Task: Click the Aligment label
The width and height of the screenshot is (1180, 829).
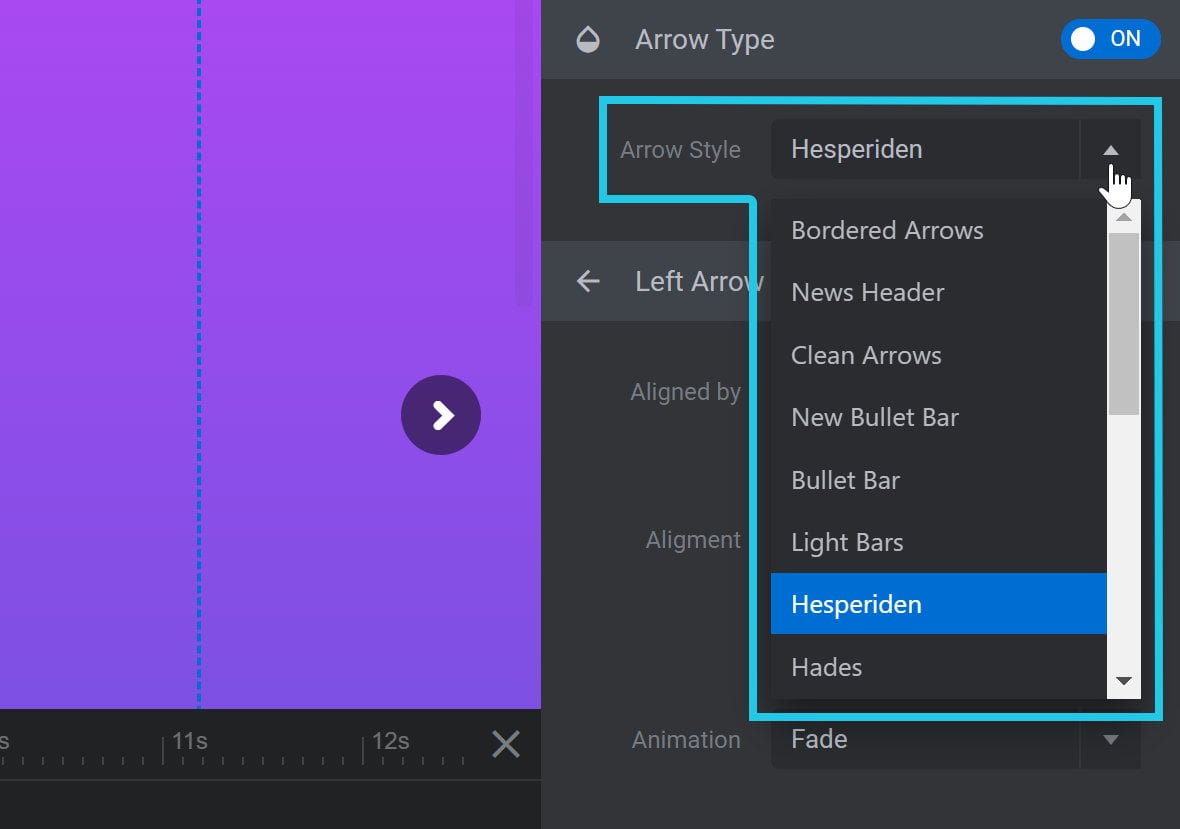Action: (x=693, y=540)
